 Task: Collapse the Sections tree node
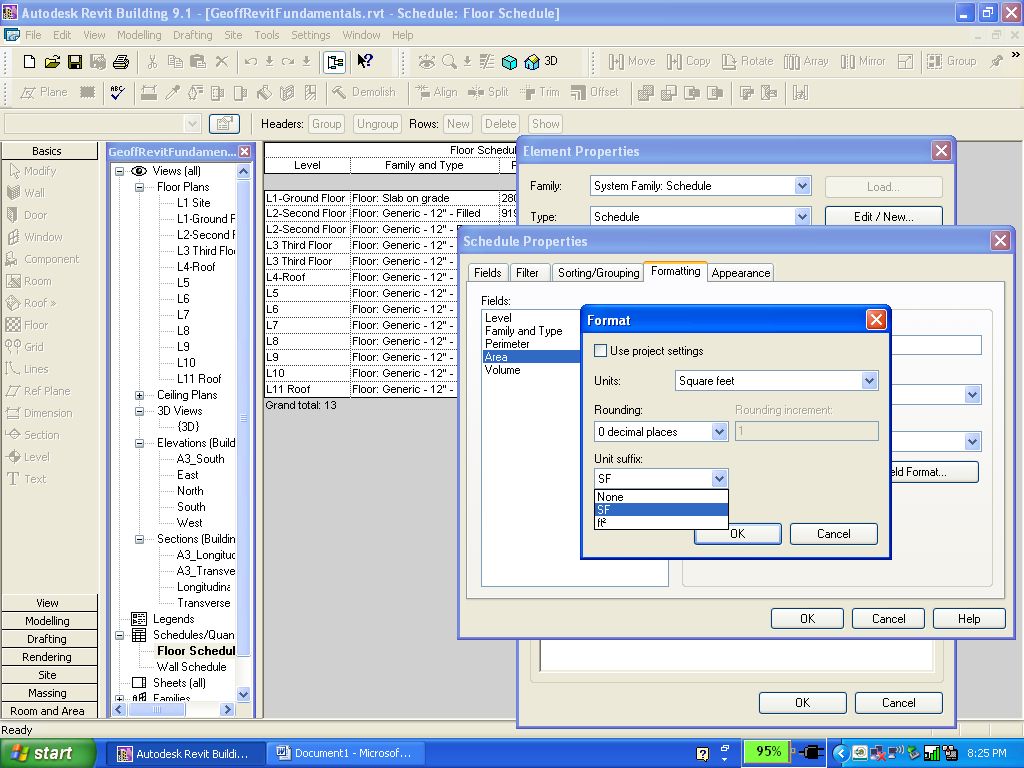pos(139,539)
